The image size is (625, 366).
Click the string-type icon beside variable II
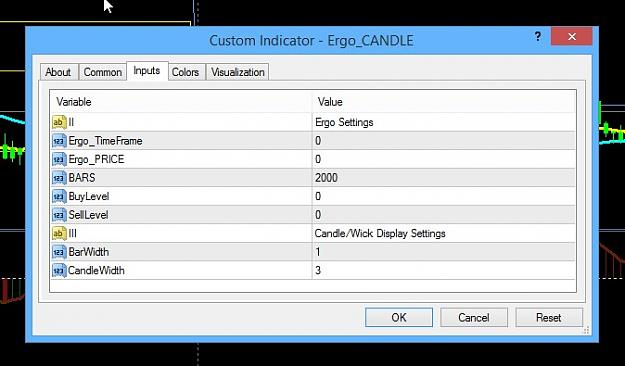[59, 122]
